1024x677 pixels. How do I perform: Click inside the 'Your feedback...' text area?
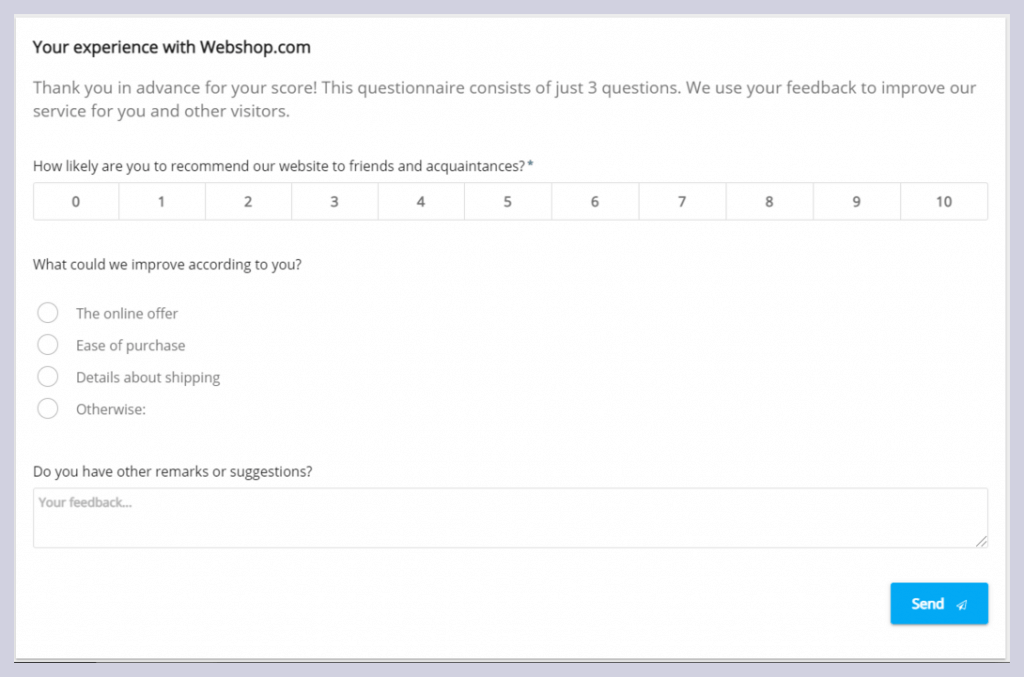point(511,516)
